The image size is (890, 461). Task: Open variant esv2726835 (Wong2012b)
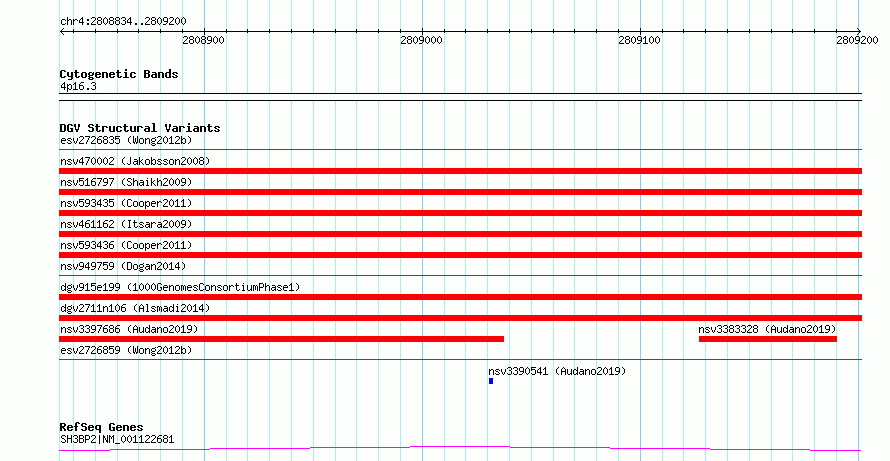point(126,140)
